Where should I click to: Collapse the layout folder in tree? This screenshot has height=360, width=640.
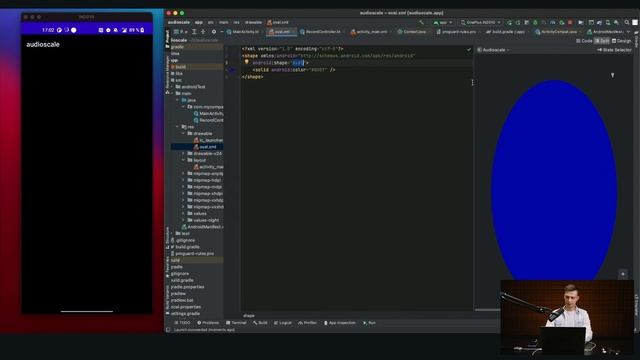(x=184, y=160)
